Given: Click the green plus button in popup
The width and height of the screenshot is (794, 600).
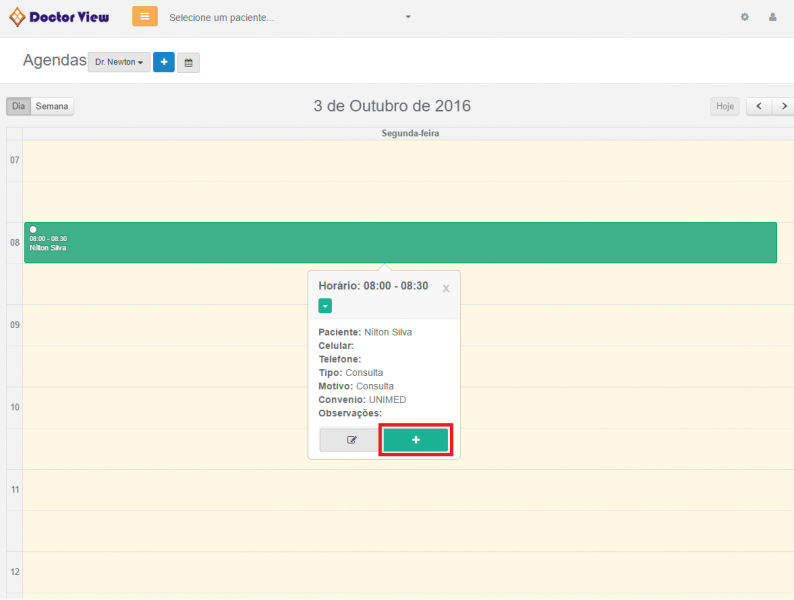Looking at the screenshot, I should click(416, 440).
